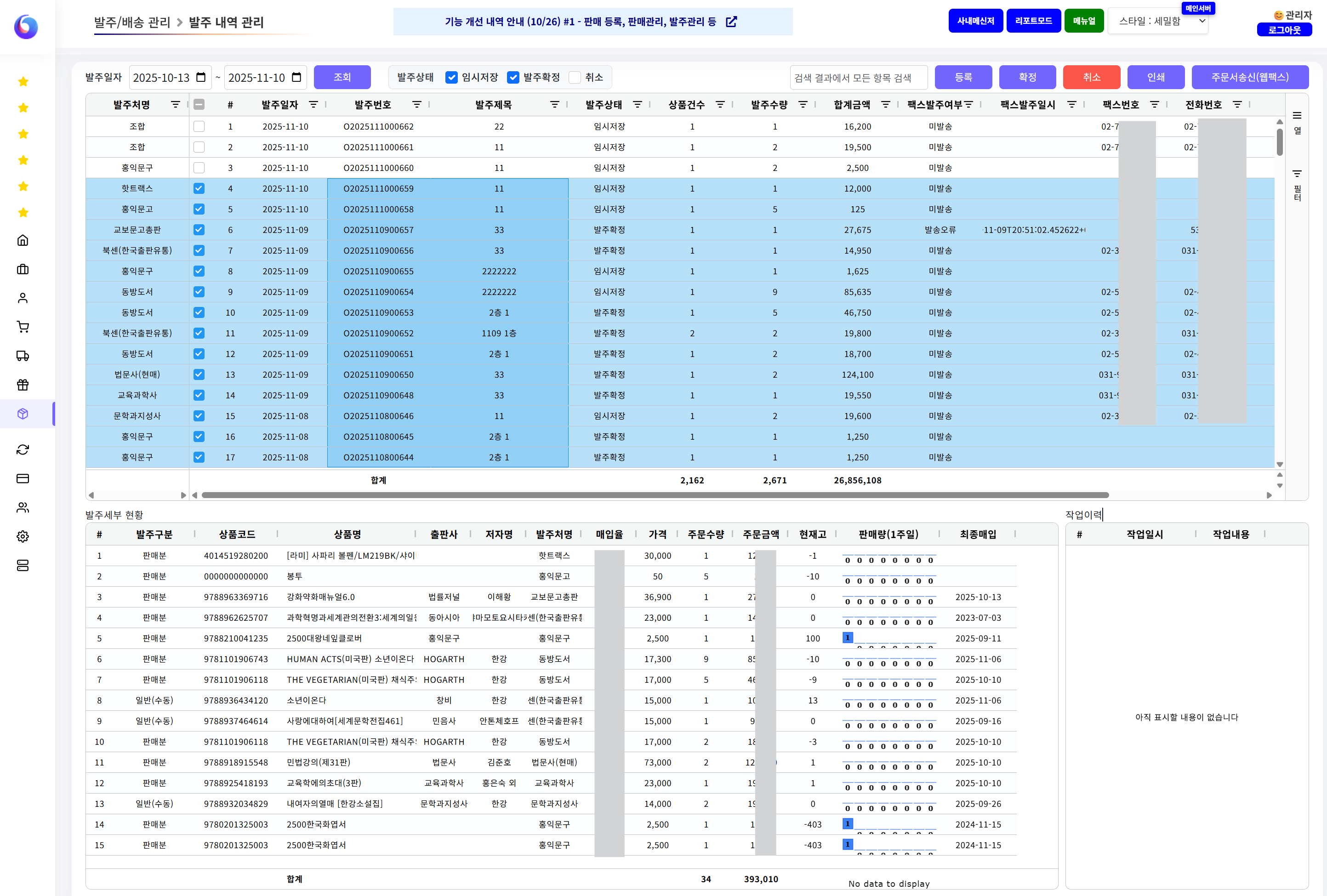Viewport: 1327px width, 896px height.
Task: Uncheck the 임시저장 status checkbox
Action: point(452,78)
